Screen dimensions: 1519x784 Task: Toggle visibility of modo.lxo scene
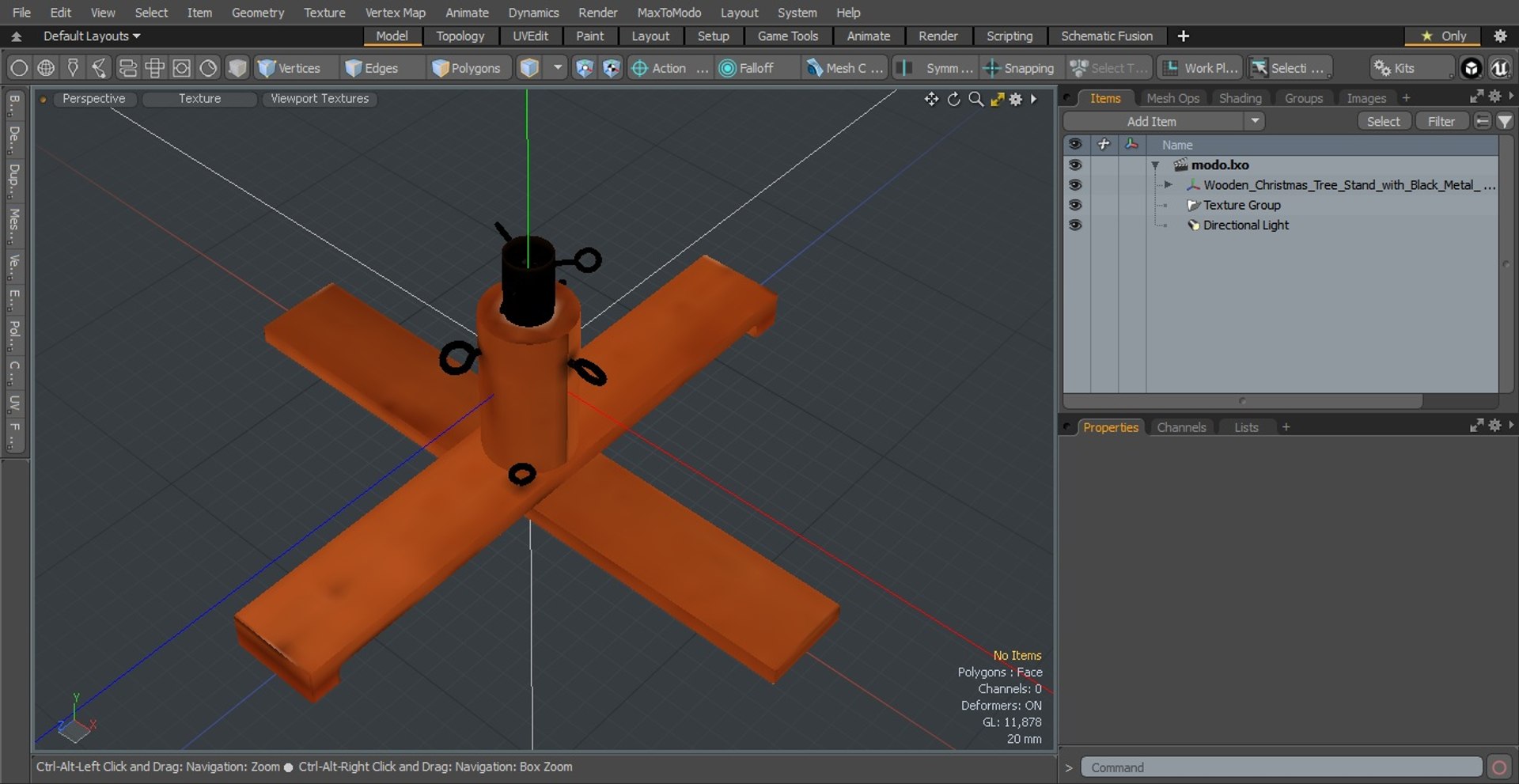pos(1074,165)
